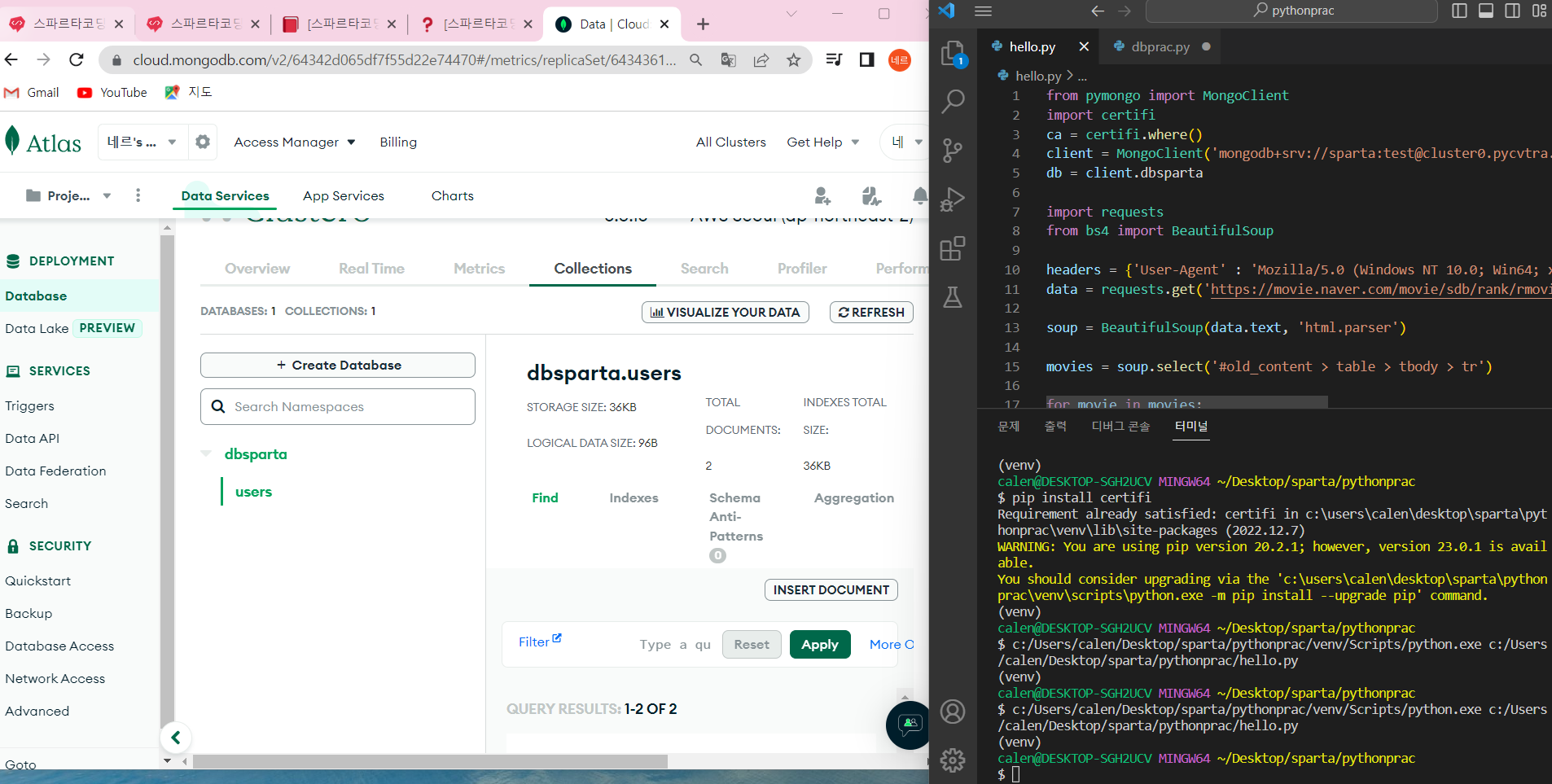Open the Atlas support chat bubble
Viewport: 1552px width, 784px height.
(x=909, y=725)
